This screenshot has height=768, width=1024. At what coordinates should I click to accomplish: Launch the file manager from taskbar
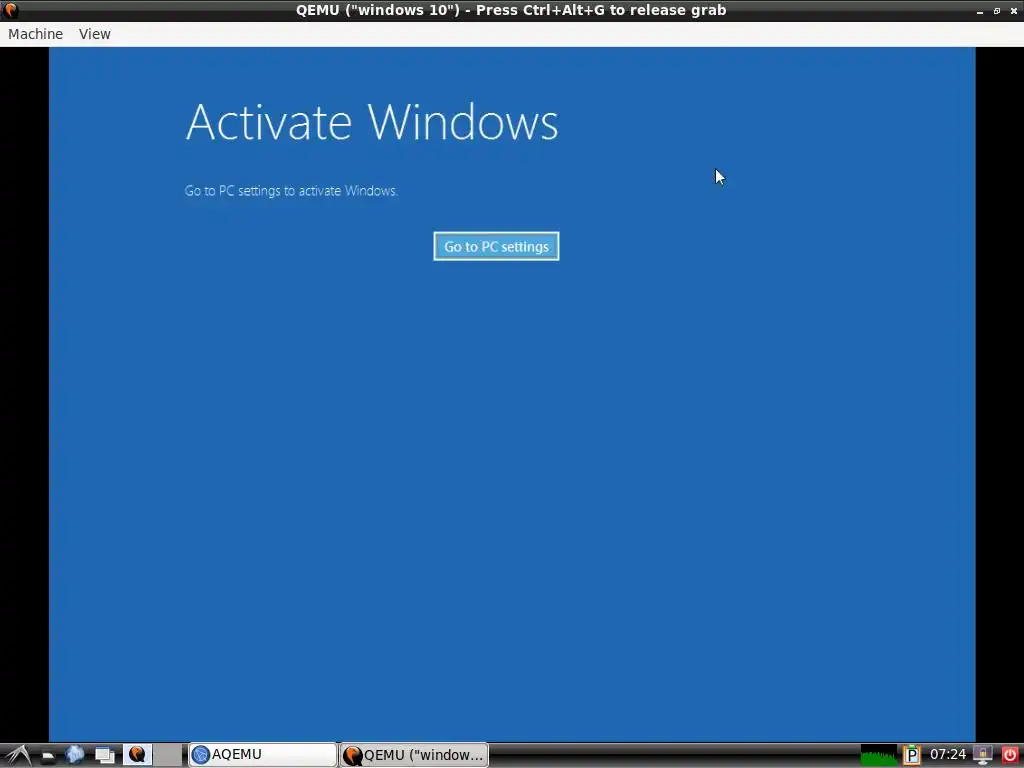click(47, 756)
